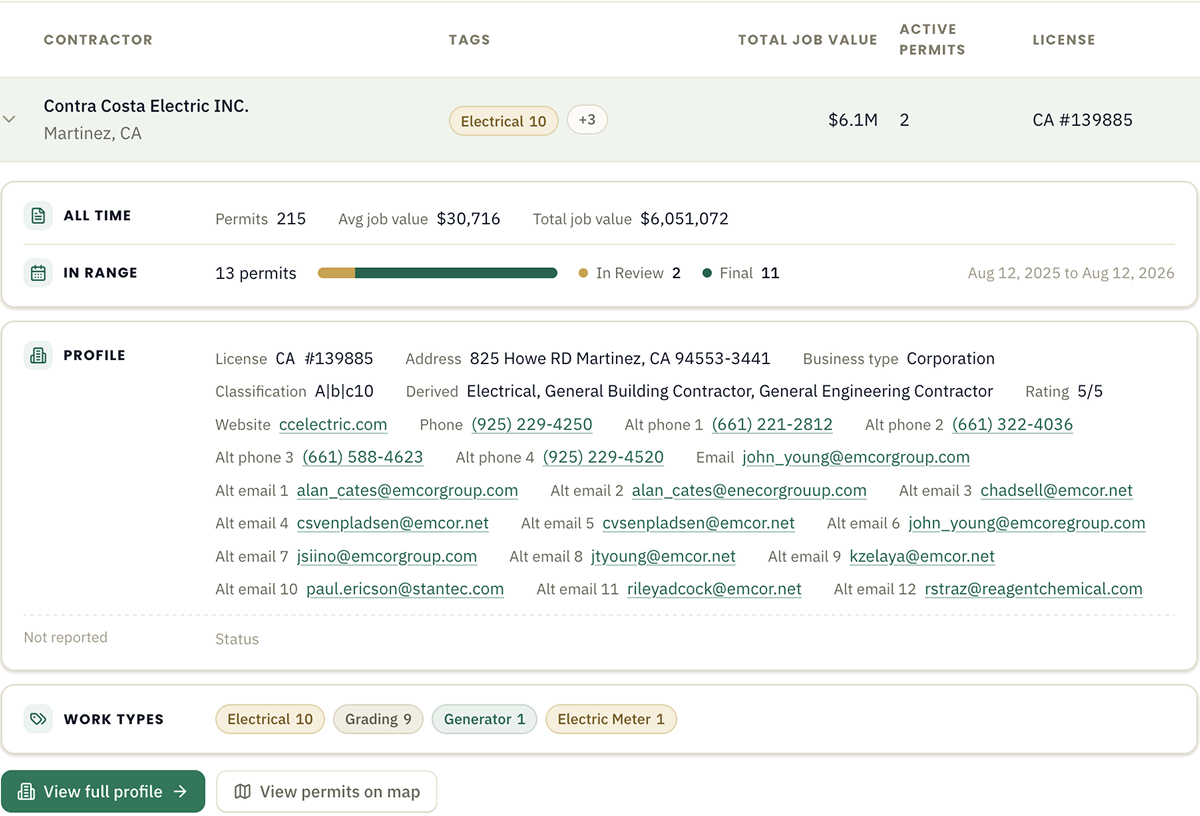Image resolution: width=1200 pixels, height=816 pixels.
Task: Expand the +3 tags badge
Action: tap(587, 120)
